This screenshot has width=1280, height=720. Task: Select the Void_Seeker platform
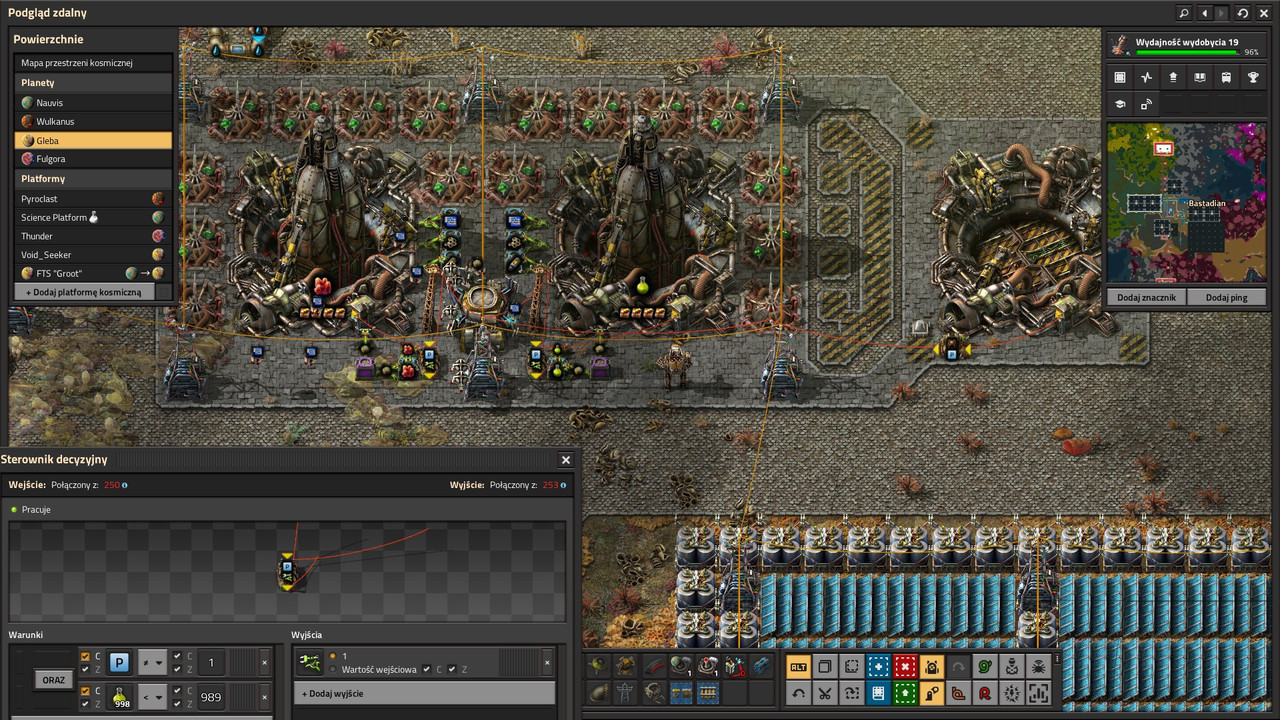(93, 254)
